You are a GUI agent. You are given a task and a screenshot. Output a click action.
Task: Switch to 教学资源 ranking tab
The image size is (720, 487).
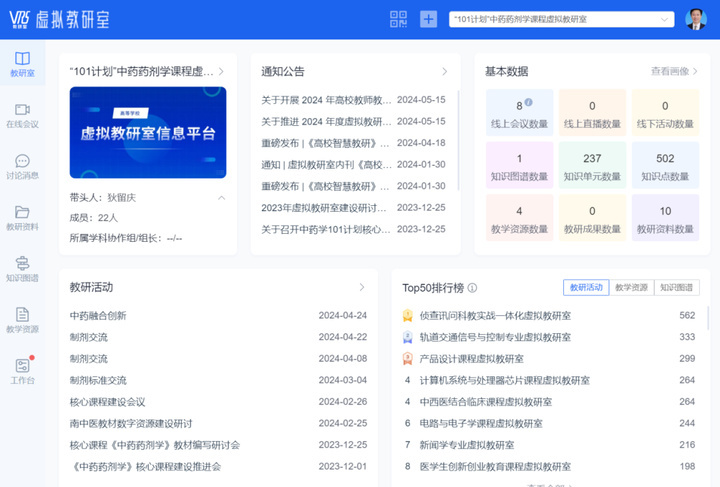[x=632, y=288]
